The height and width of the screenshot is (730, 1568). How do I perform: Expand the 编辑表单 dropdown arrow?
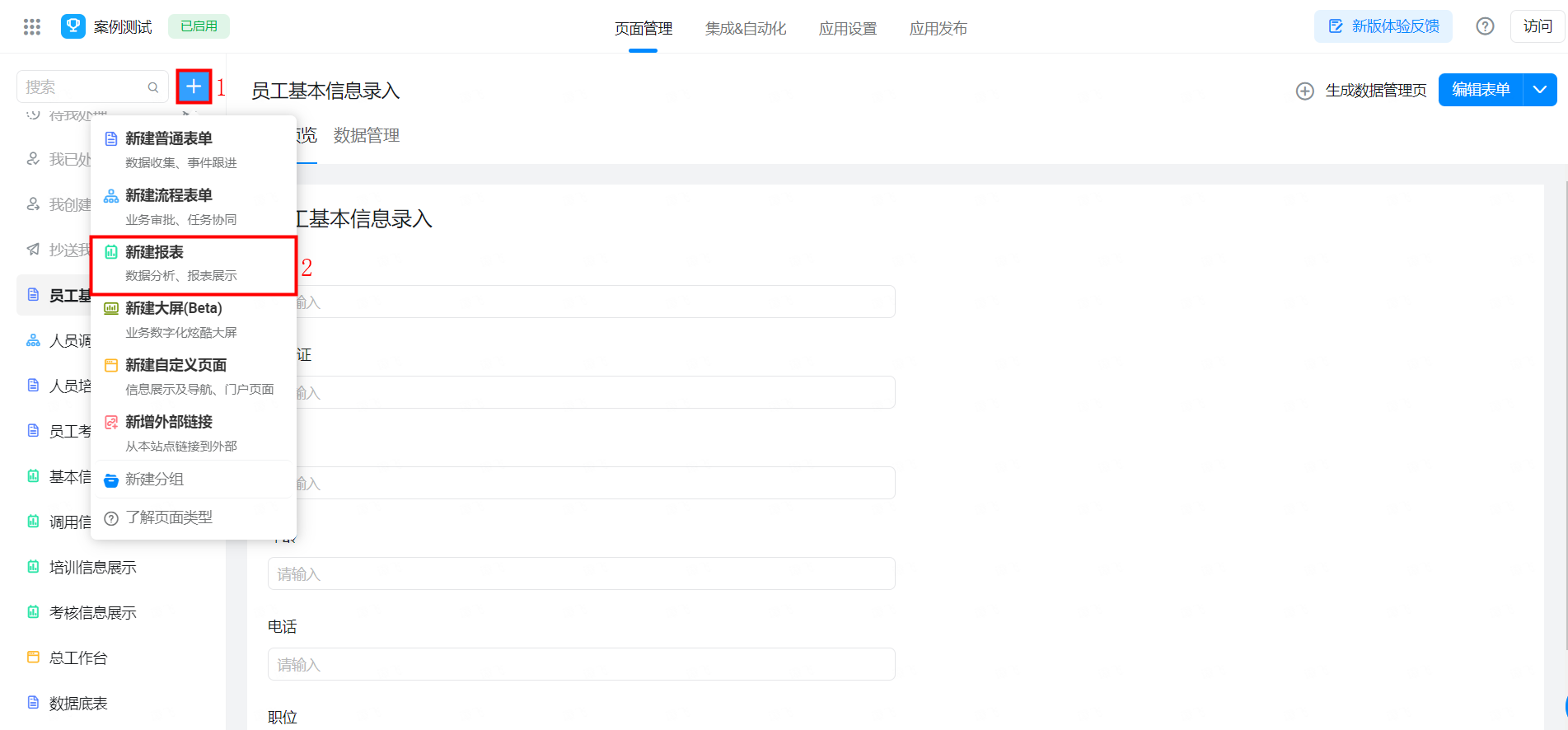tap(1540, 90)
